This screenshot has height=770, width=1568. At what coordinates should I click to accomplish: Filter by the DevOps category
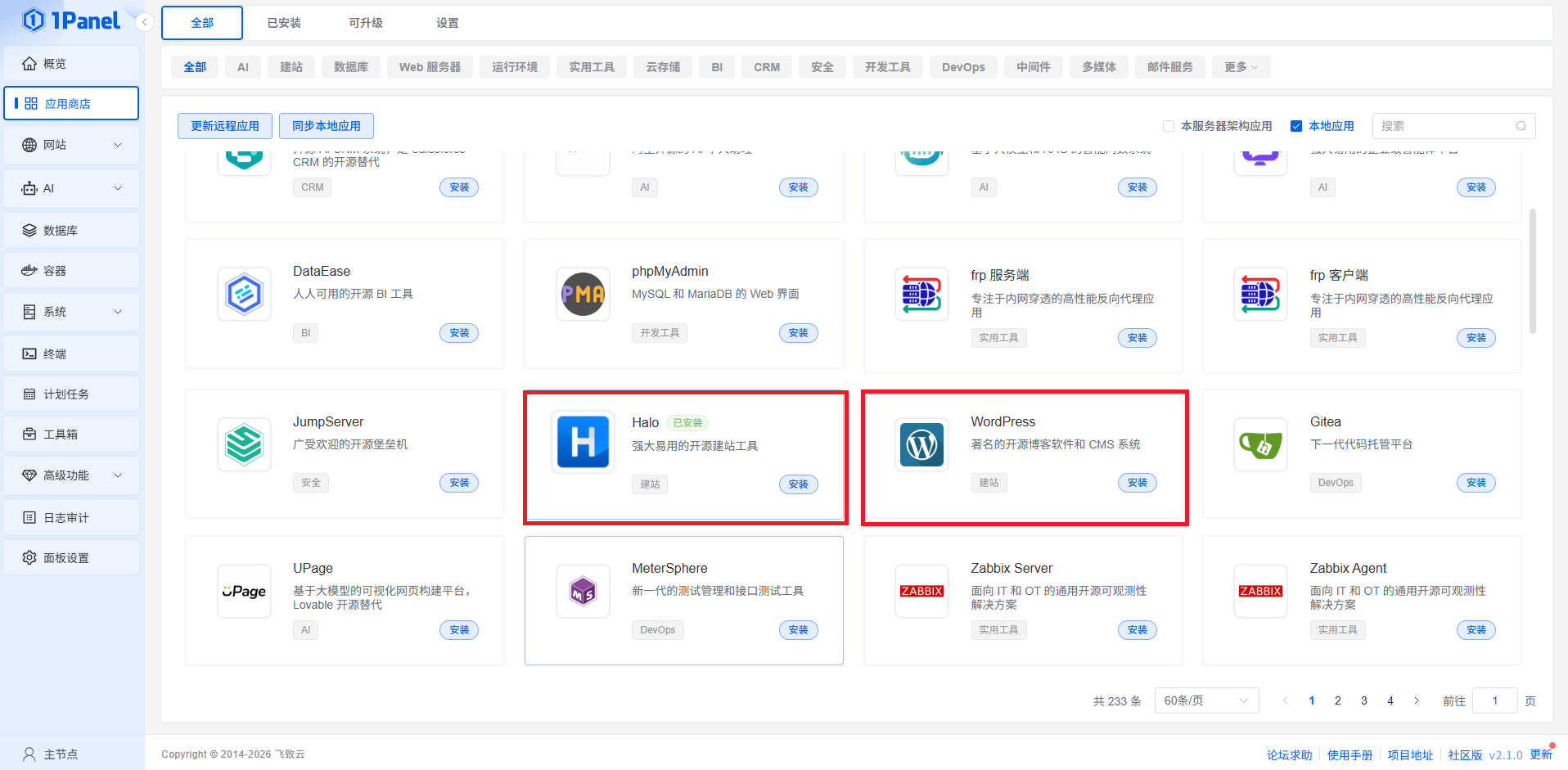(963, 67)
